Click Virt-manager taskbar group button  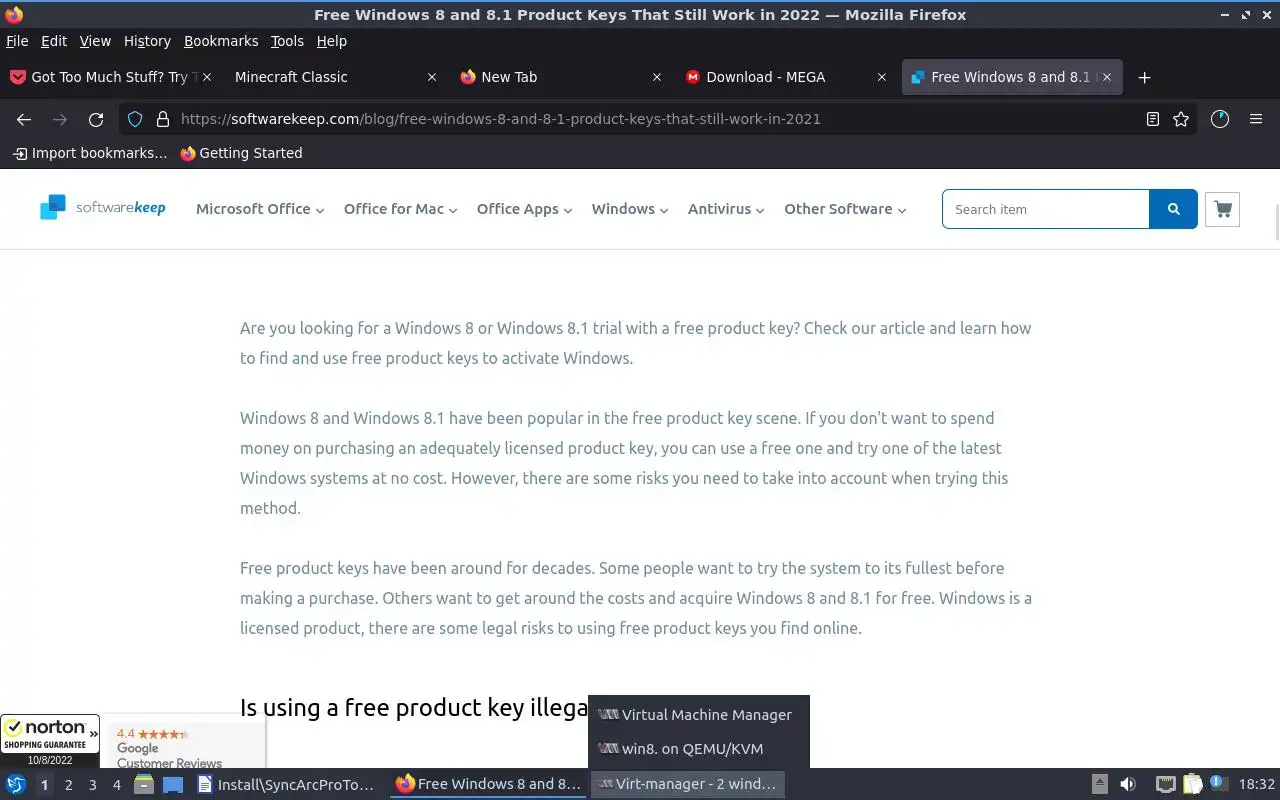pyautogui.click(x=688, y=785)
